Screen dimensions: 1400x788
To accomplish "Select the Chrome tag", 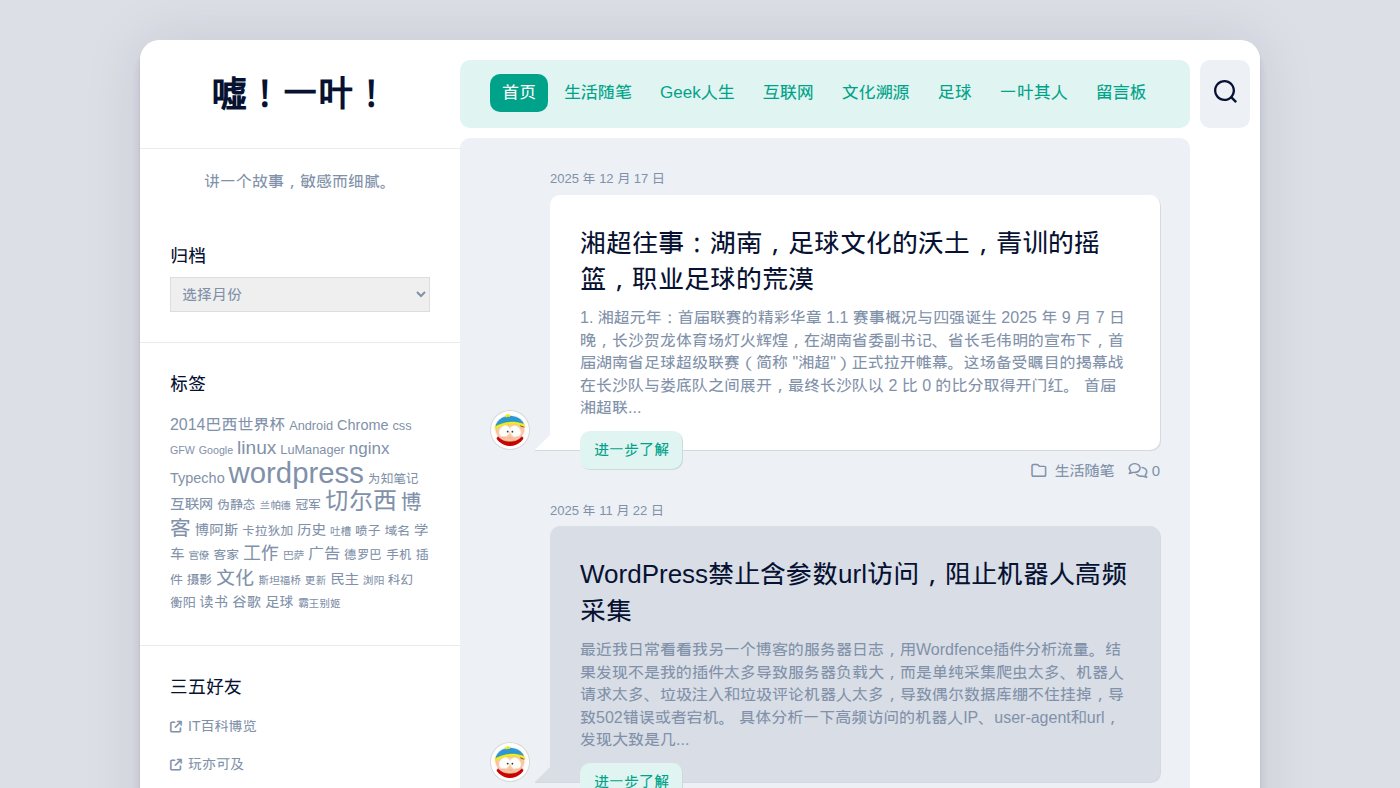I will 363,425.
